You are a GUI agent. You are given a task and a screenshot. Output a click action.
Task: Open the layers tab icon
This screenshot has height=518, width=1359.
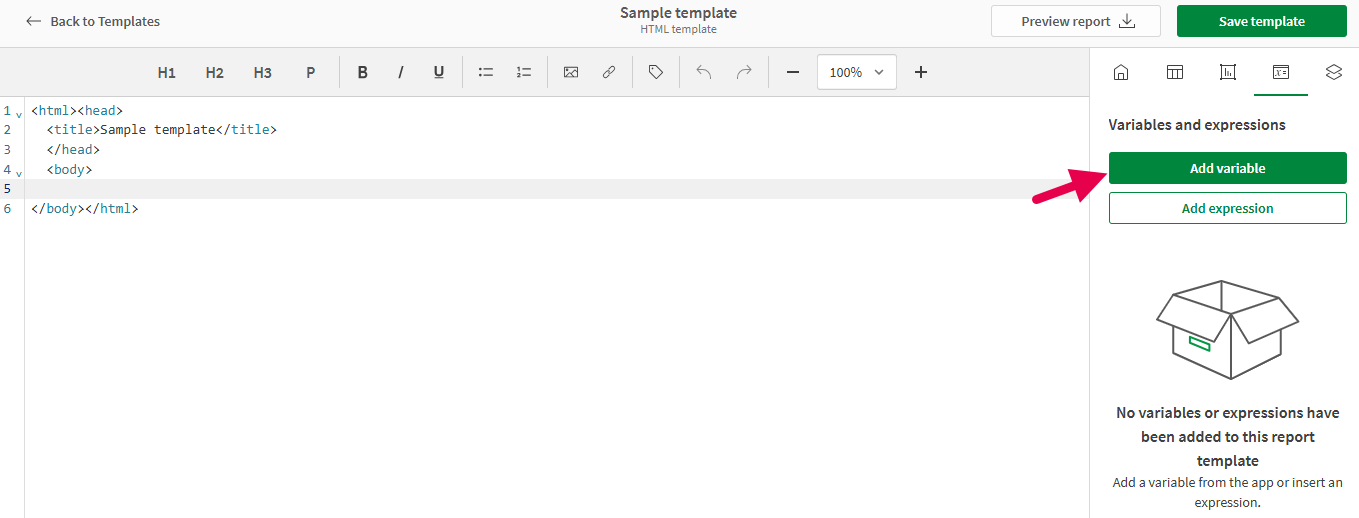click(x=1333, y=72)
